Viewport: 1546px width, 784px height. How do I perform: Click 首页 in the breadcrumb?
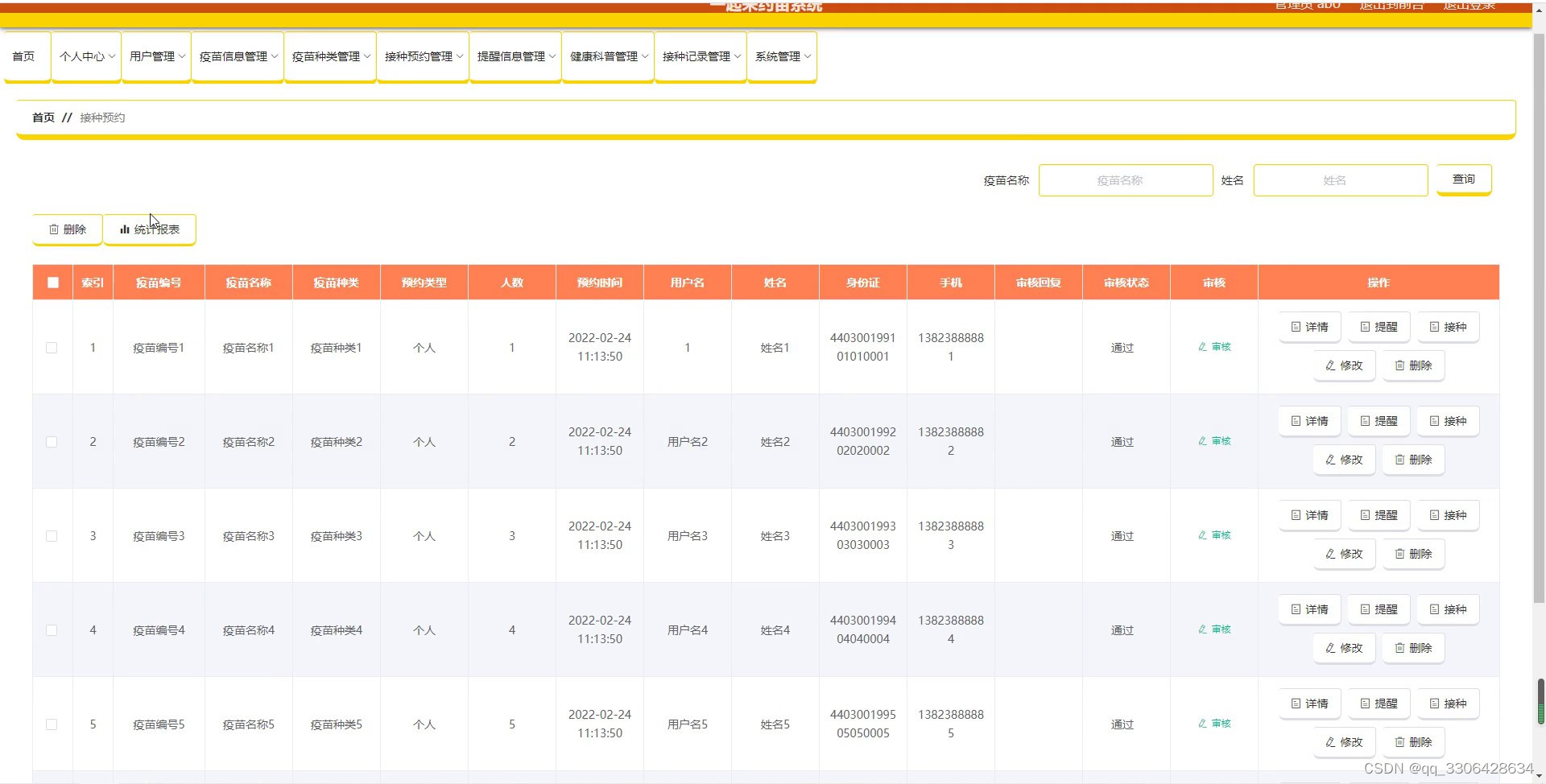[43, 118]
